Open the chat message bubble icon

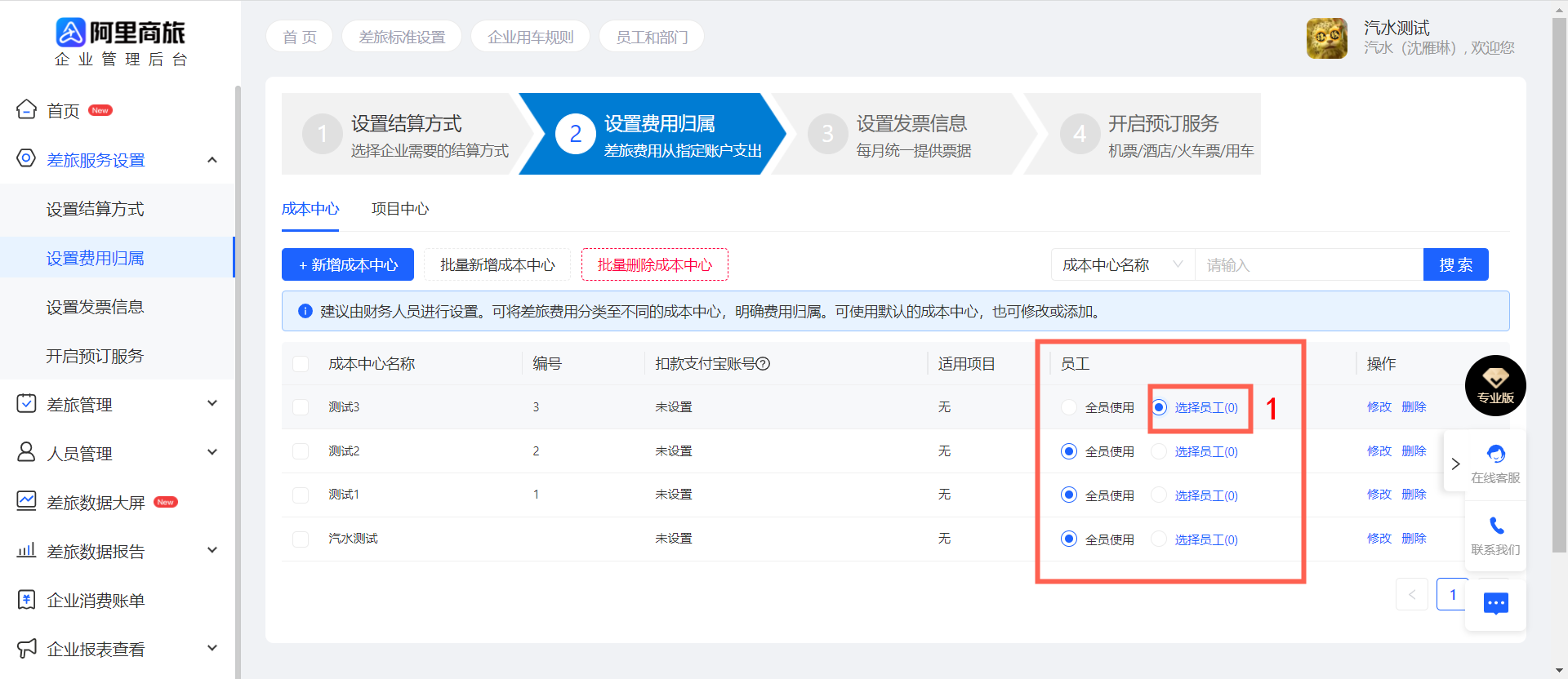(x=1496, y=604)
